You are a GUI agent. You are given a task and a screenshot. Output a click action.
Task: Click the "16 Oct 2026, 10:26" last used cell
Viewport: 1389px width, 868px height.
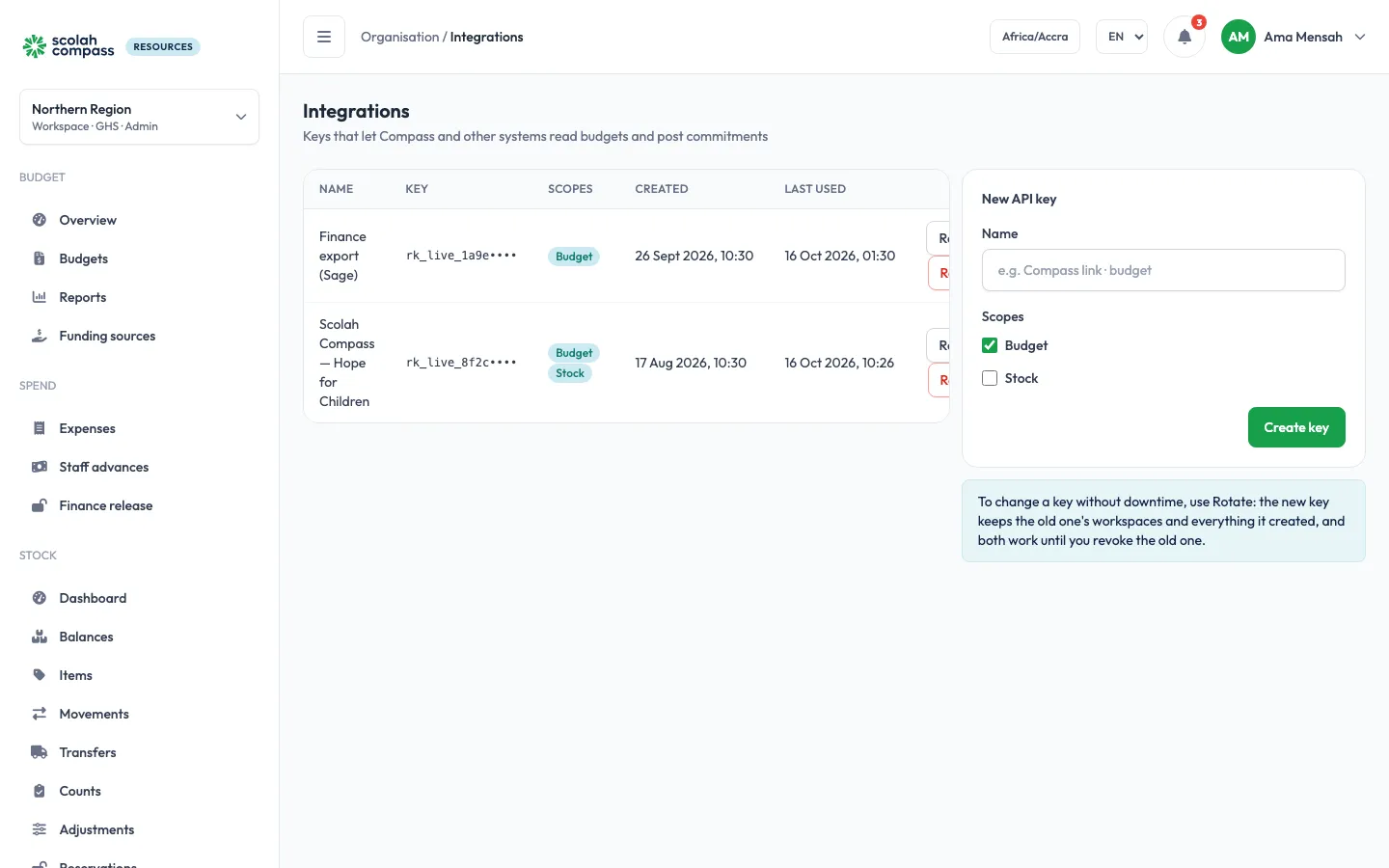[839, 363]
